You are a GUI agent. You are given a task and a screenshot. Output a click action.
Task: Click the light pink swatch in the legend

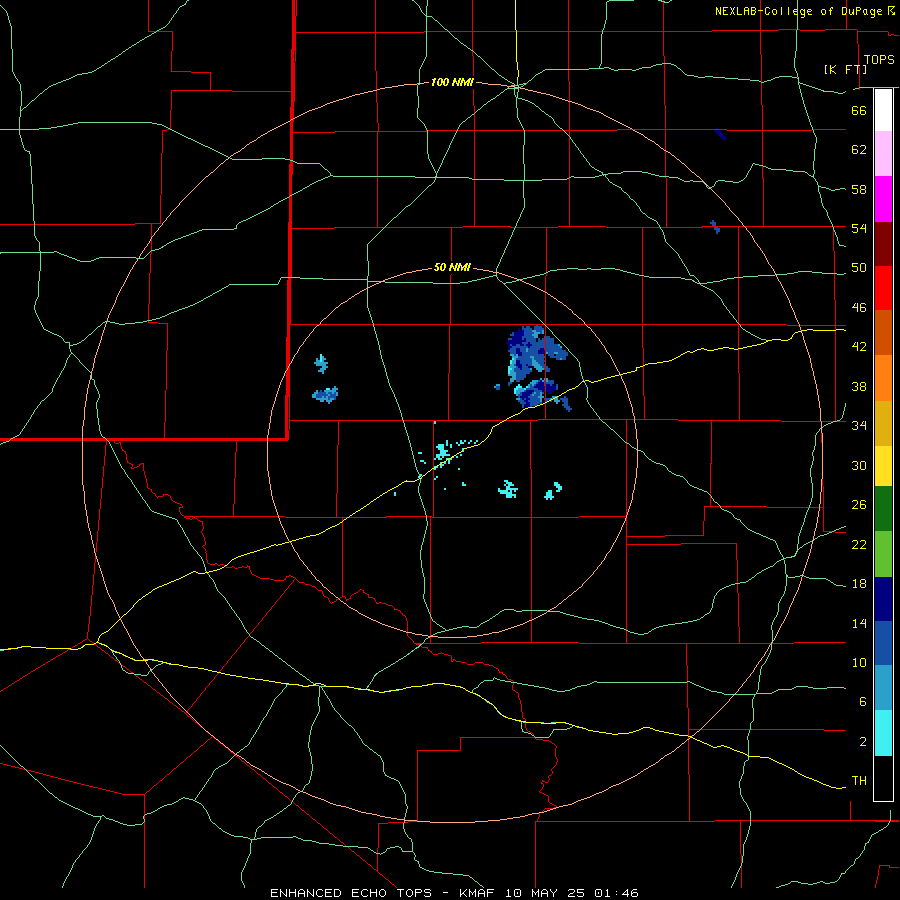point(883,153)
